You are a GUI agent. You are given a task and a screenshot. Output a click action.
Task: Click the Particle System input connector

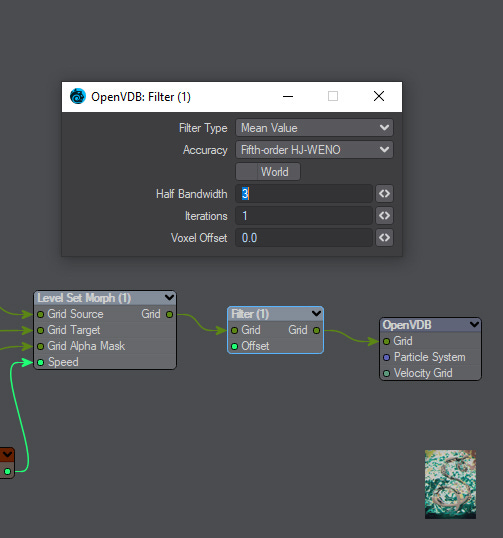coord(387,358)
